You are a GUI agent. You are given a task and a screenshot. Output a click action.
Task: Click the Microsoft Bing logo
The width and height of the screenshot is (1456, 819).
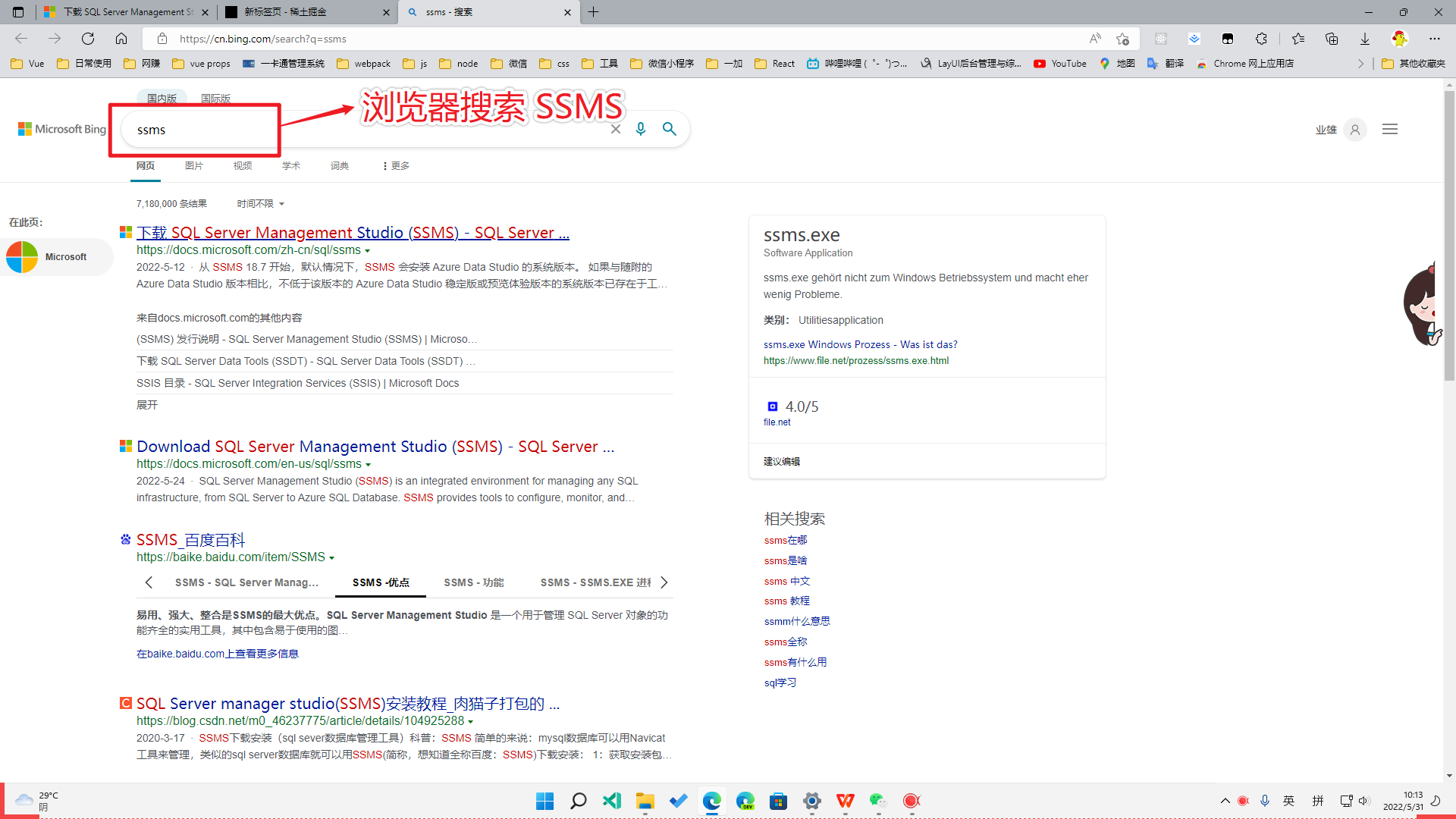pyautogui.click(x=62, y=130)
